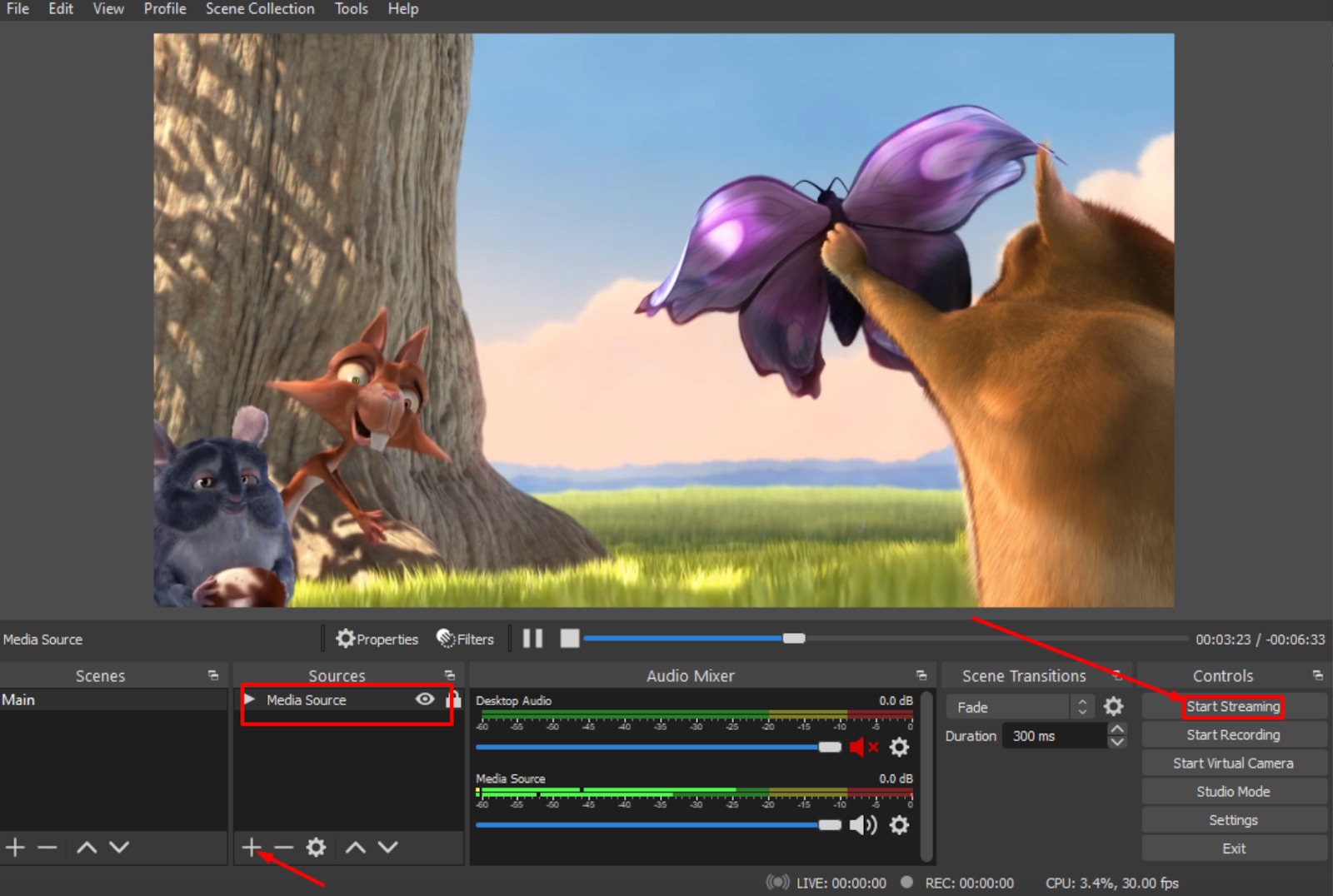Move scene up
Viewport: 1333px width, 896px height.
(87, 848)
